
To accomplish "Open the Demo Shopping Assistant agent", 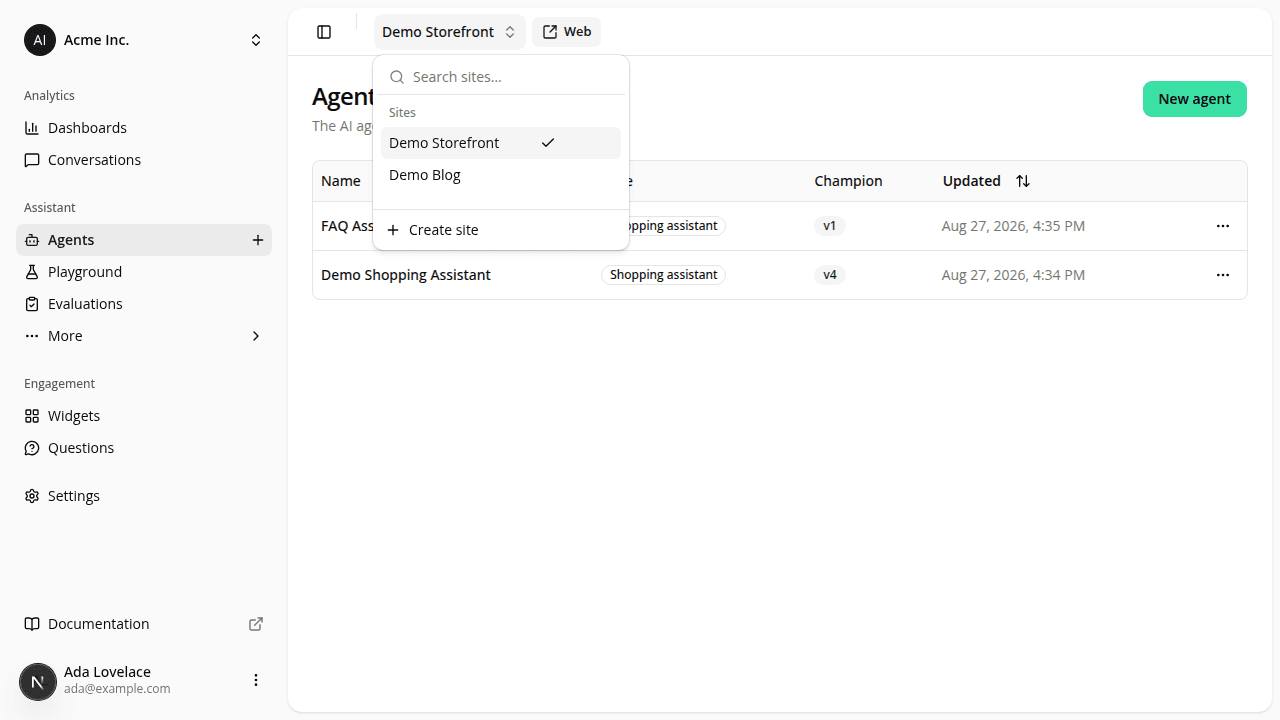I will pyautogui.click(x=406, y=275).
